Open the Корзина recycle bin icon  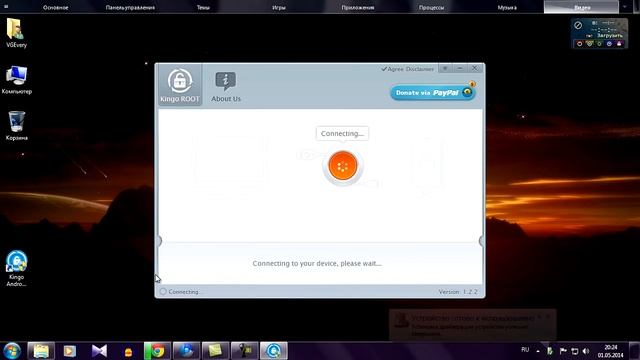tap(16, 126)
